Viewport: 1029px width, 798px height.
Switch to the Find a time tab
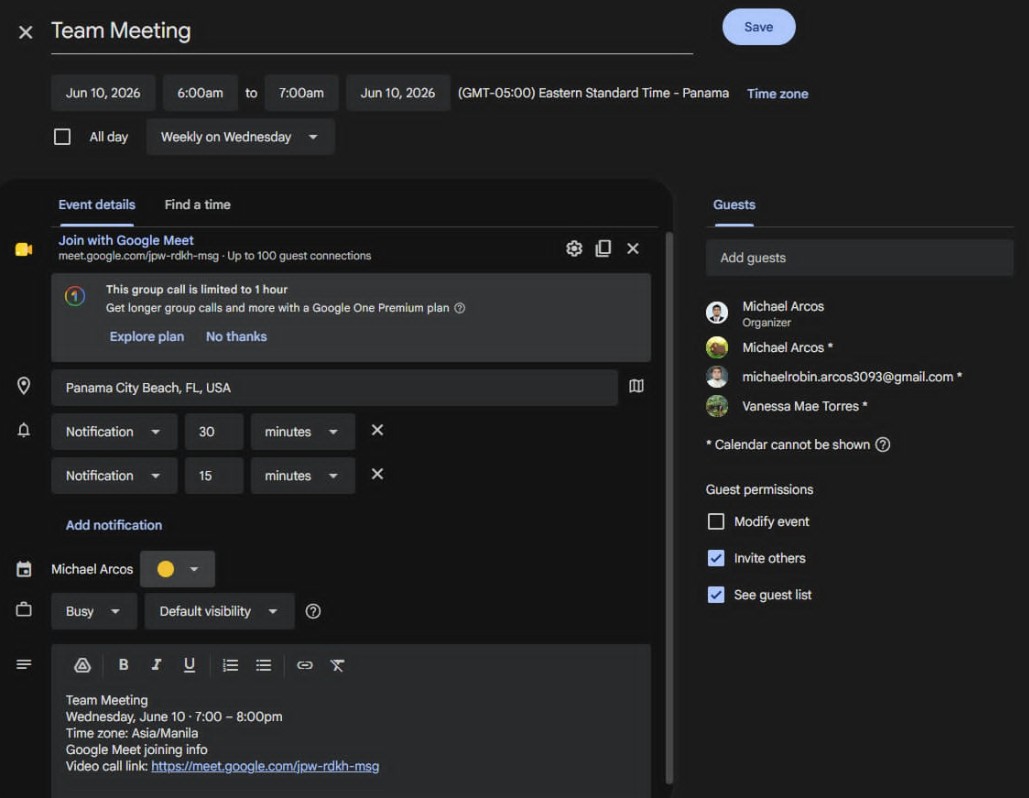tap(198, 205)
